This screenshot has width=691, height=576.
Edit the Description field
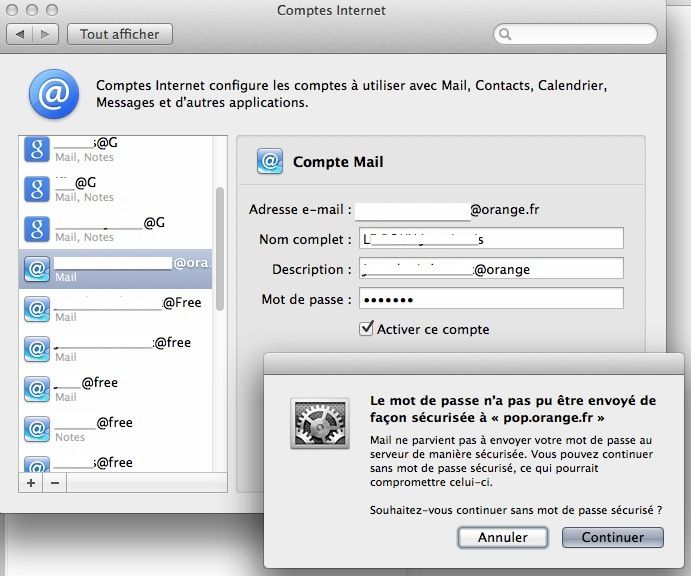tap(491, 268)
